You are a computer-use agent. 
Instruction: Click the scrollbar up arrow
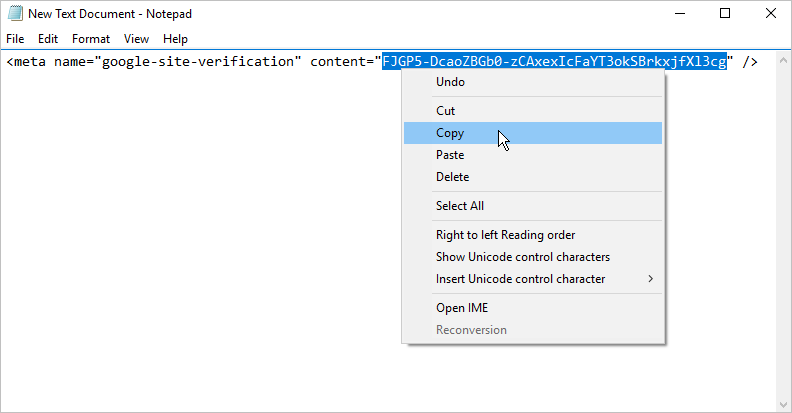783,60
